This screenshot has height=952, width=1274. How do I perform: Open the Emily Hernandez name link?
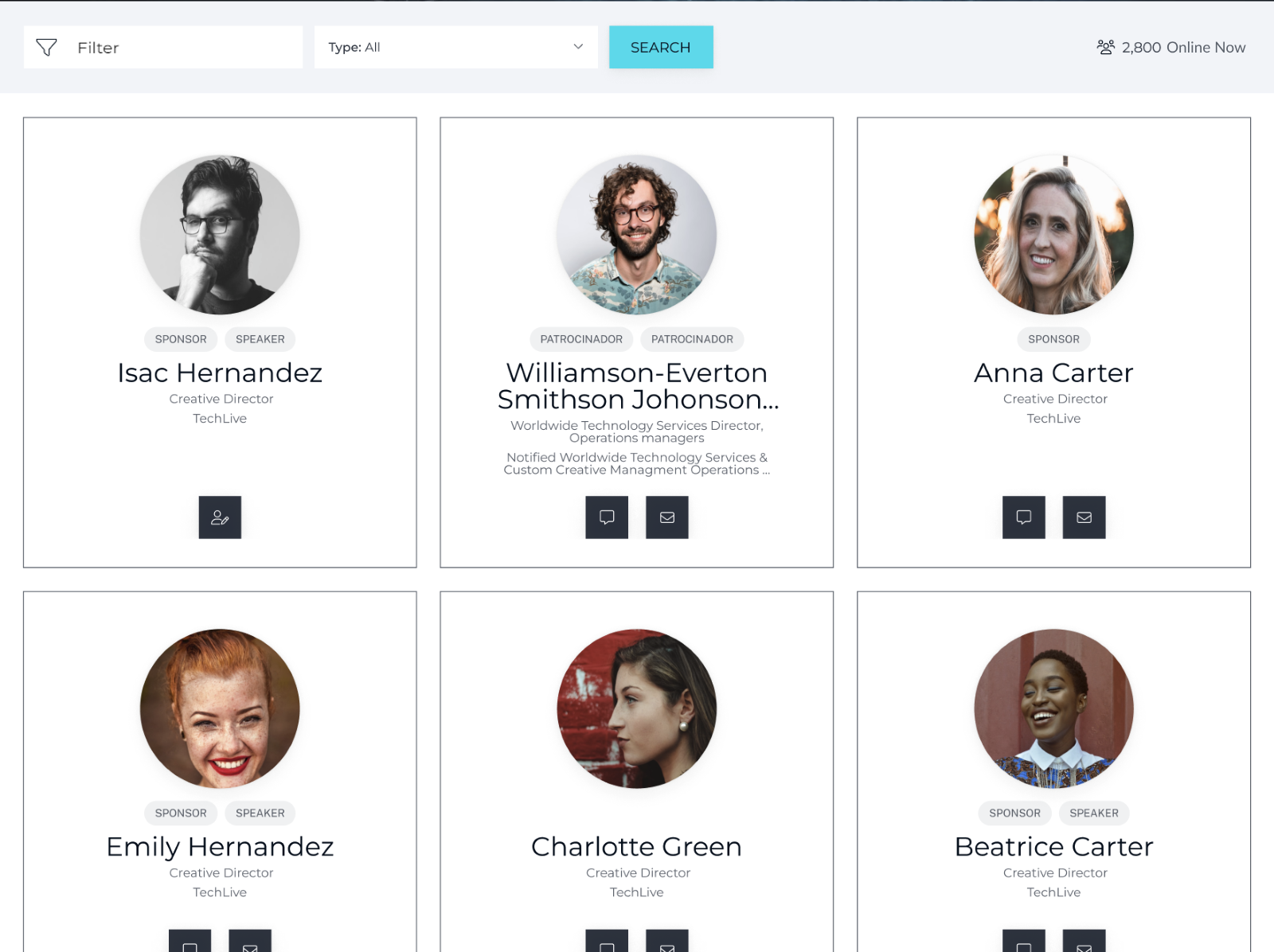(x=220, y=847)
